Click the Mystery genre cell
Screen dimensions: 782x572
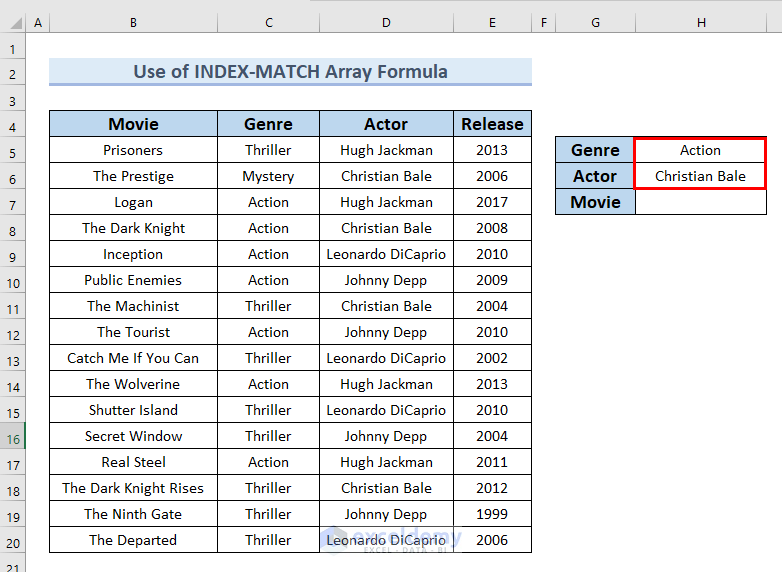[x=268, y=176]
